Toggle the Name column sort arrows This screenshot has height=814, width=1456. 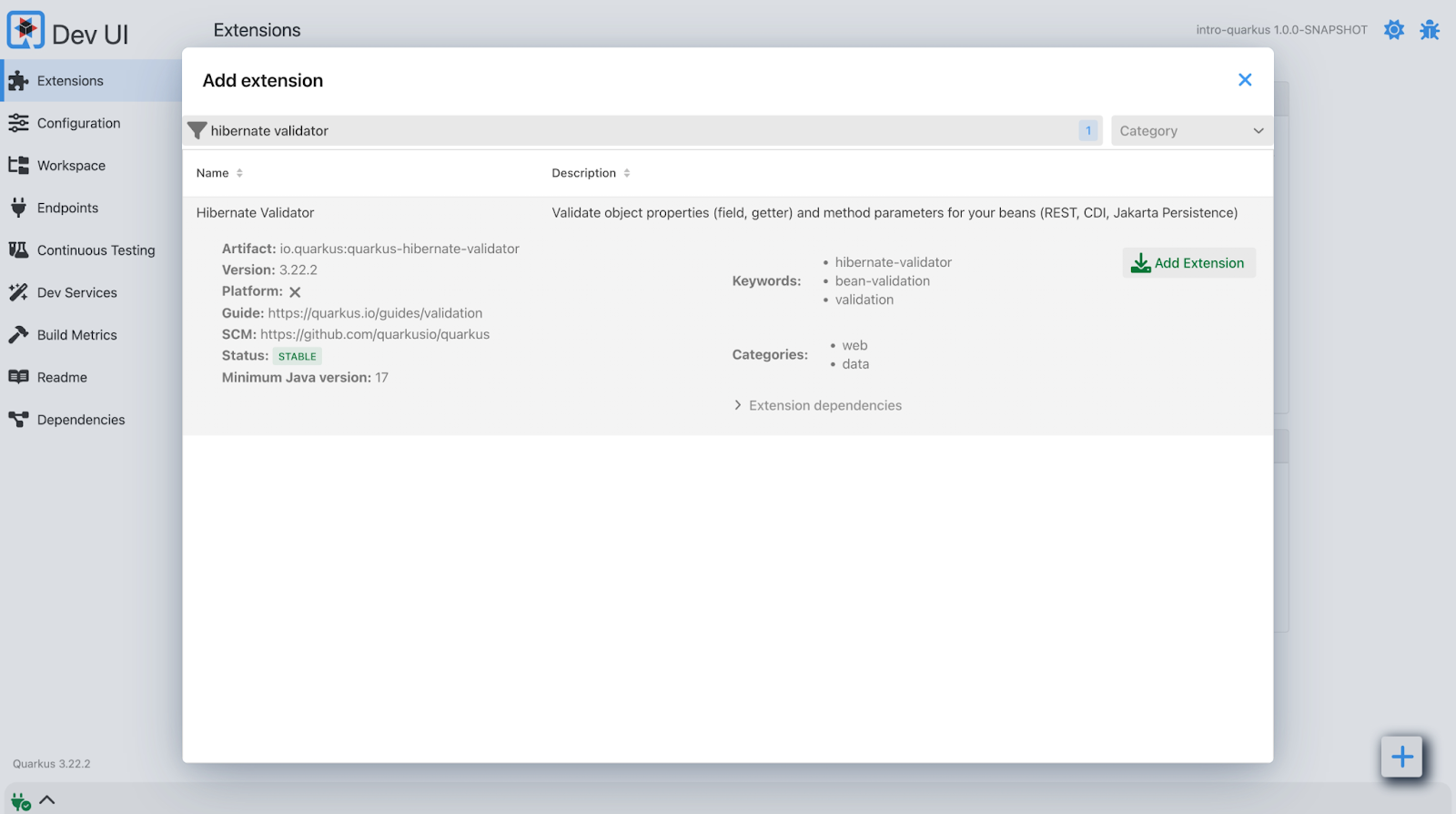coord(239,173)
